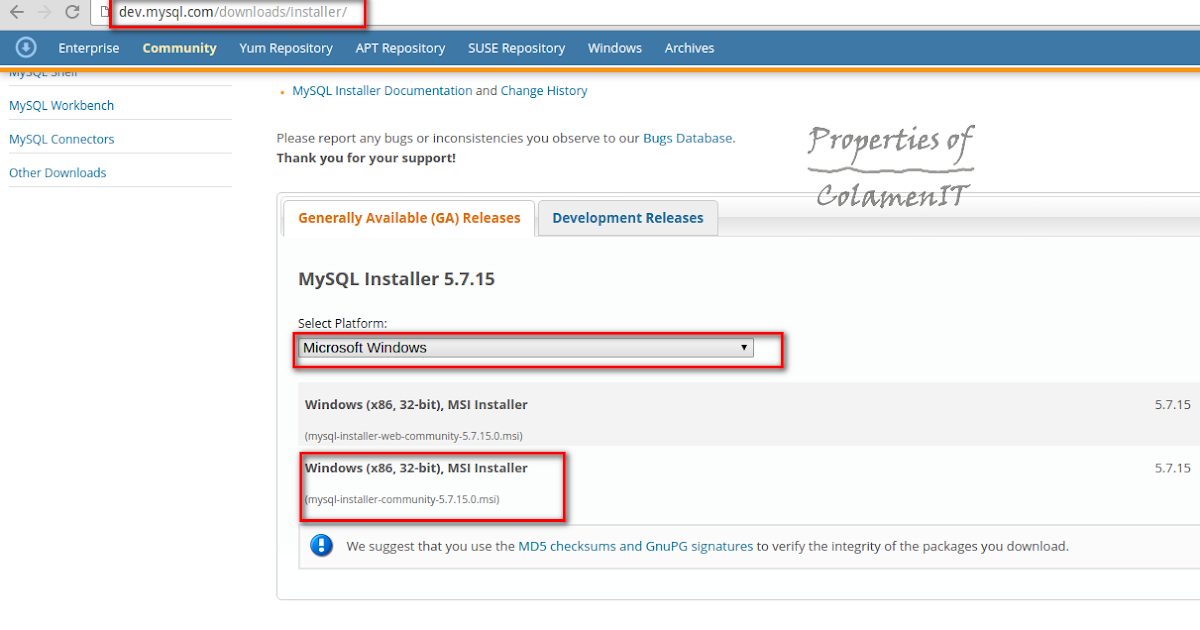Open the Yum Repository menu

(286, 47)
